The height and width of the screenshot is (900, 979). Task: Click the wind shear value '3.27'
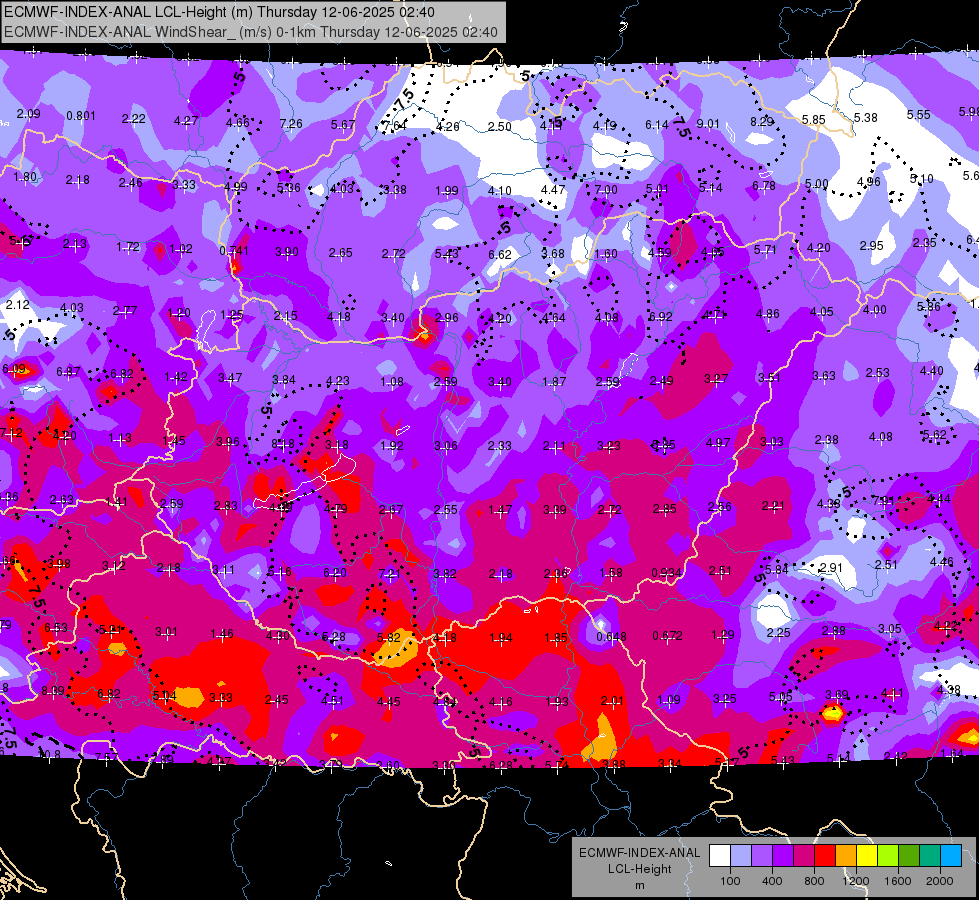[716, 378]
